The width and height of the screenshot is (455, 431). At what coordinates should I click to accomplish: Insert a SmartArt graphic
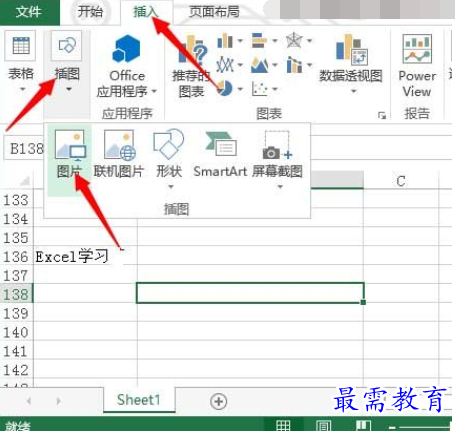[220, 154]
